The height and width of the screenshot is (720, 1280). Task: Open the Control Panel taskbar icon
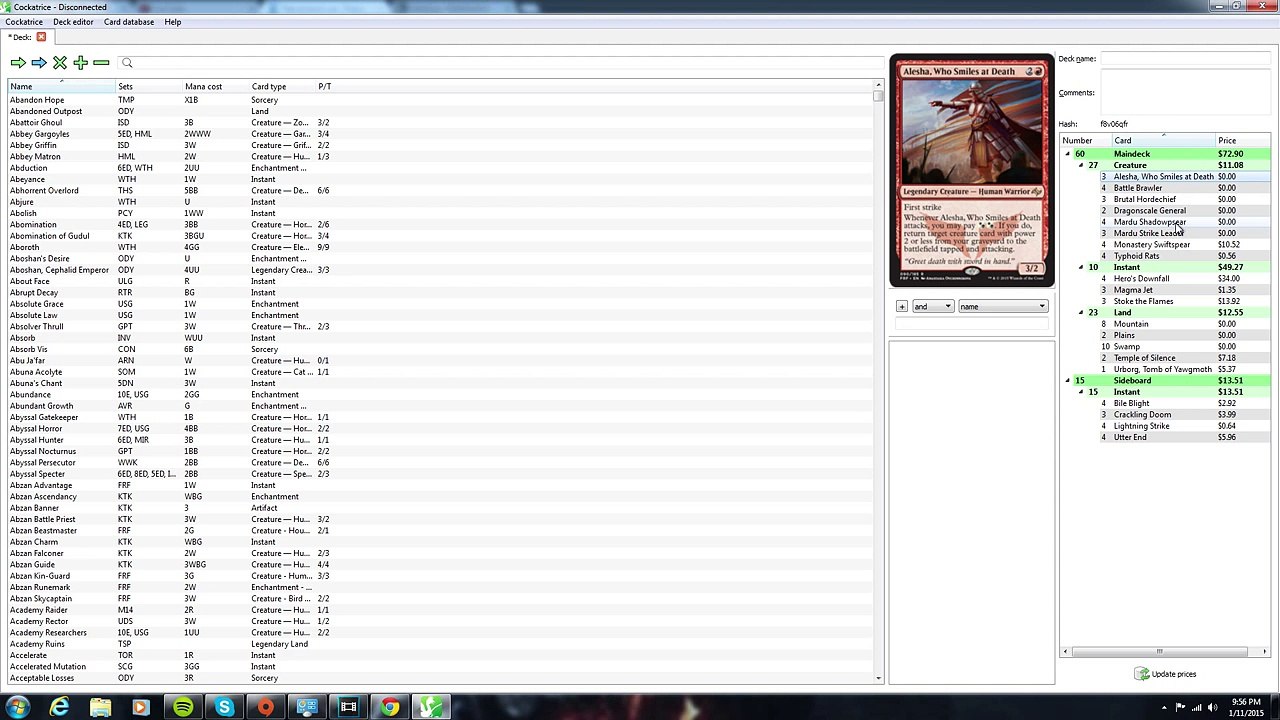tap(307, 708)
